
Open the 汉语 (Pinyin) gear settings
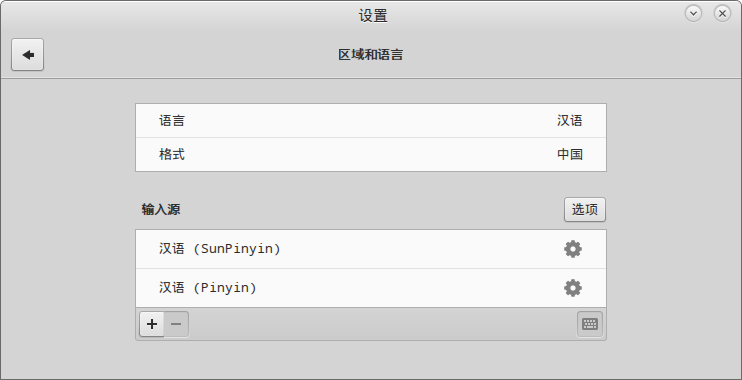coord(573,288)
